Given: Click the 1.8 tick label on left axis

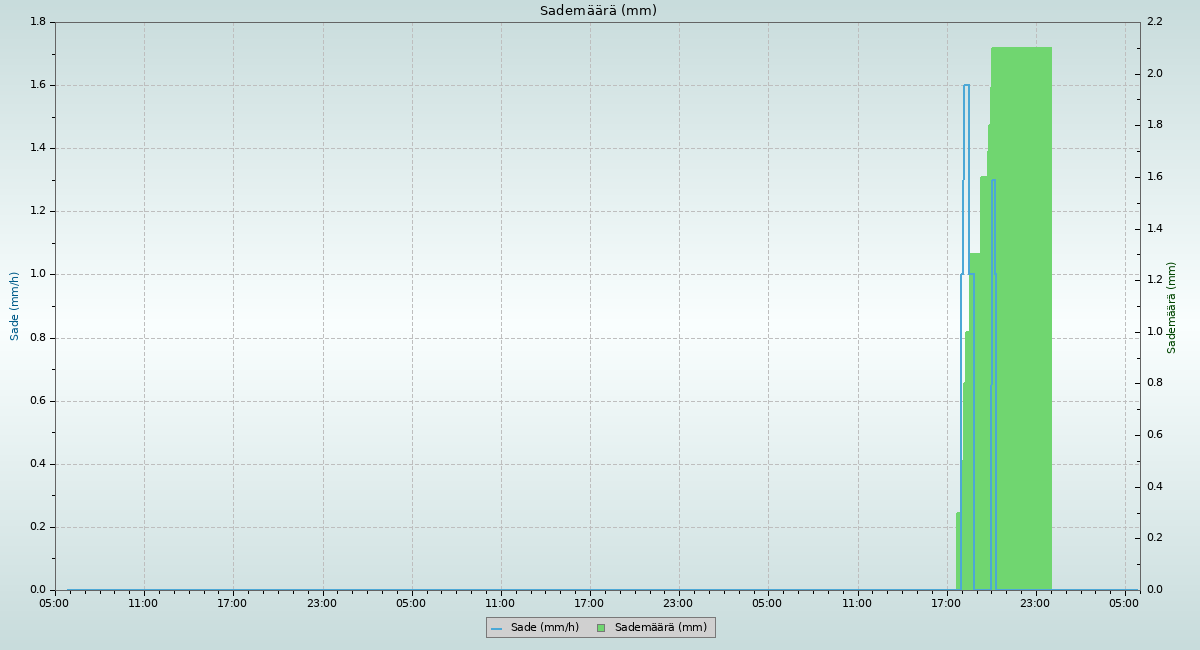Looking at the screenshot, I should pyautogui.click(x=39, y=22).
